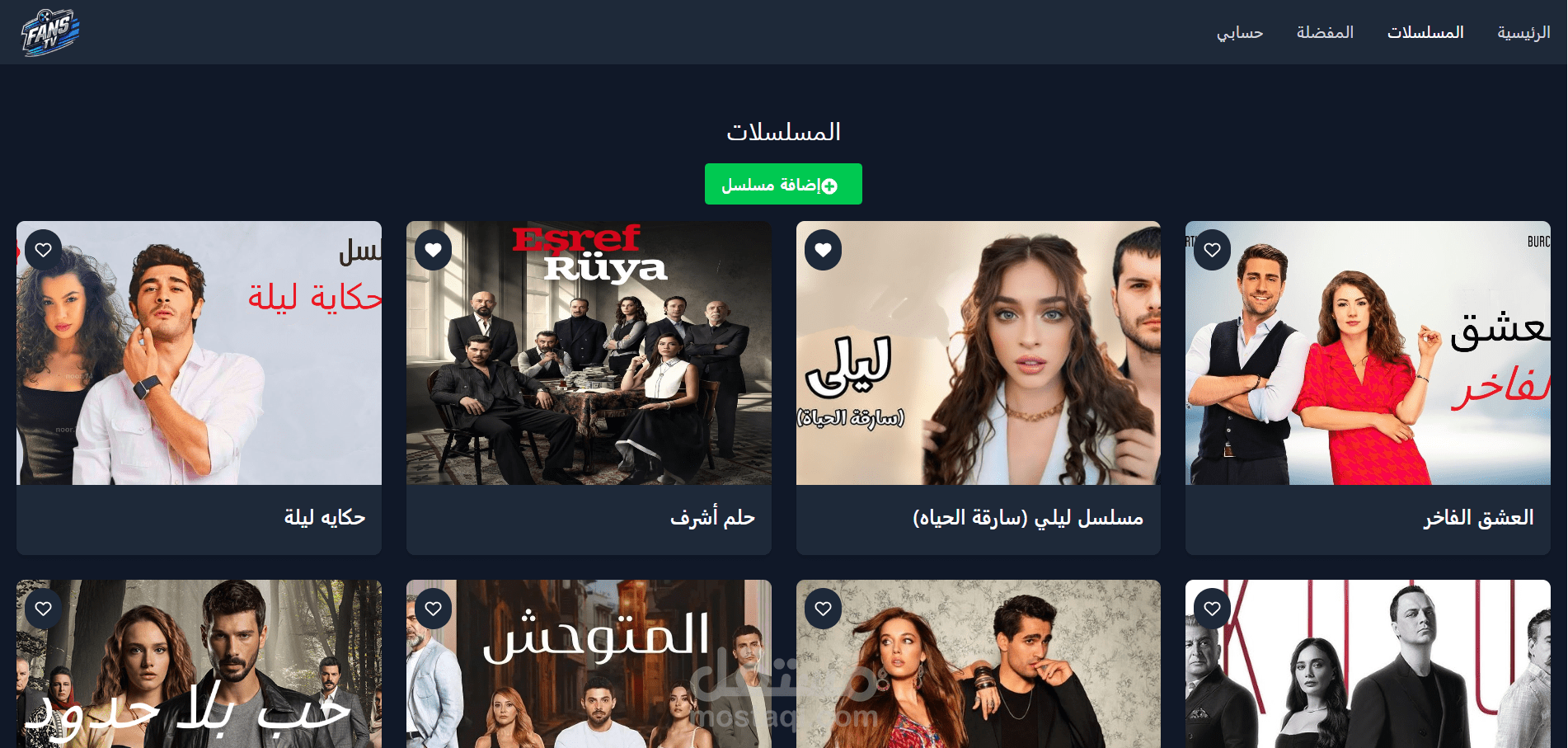This screenshot has height=748, width=1568.
Task: Click heart on black-and-white cast poster
Action: [x=1213, y=609]
